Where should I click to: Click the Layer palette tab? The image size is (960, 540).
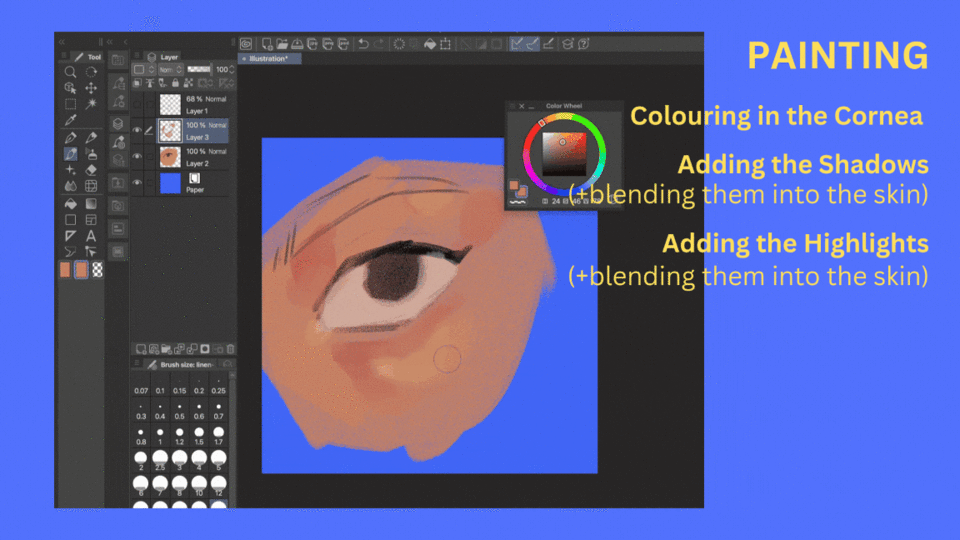tap(162, 57)
